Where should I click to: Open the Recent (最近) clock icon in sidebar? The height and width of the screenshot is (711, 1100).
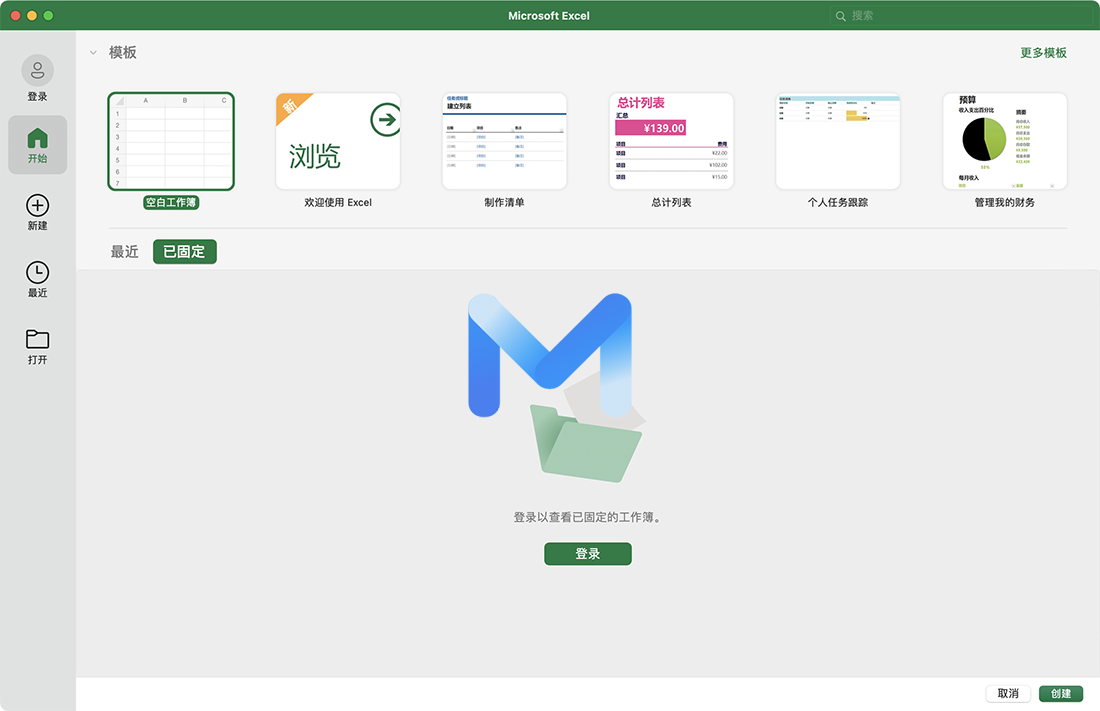point(37,272)
